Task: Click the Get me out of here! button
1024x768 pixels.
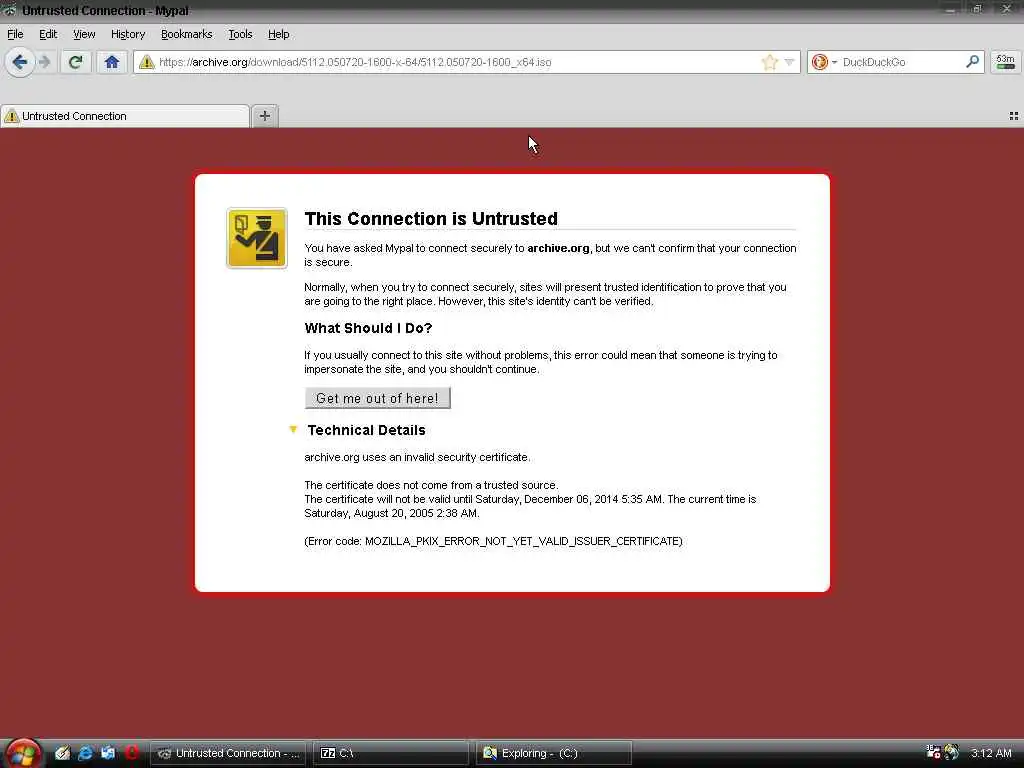Action: click(x=377, y=398)
